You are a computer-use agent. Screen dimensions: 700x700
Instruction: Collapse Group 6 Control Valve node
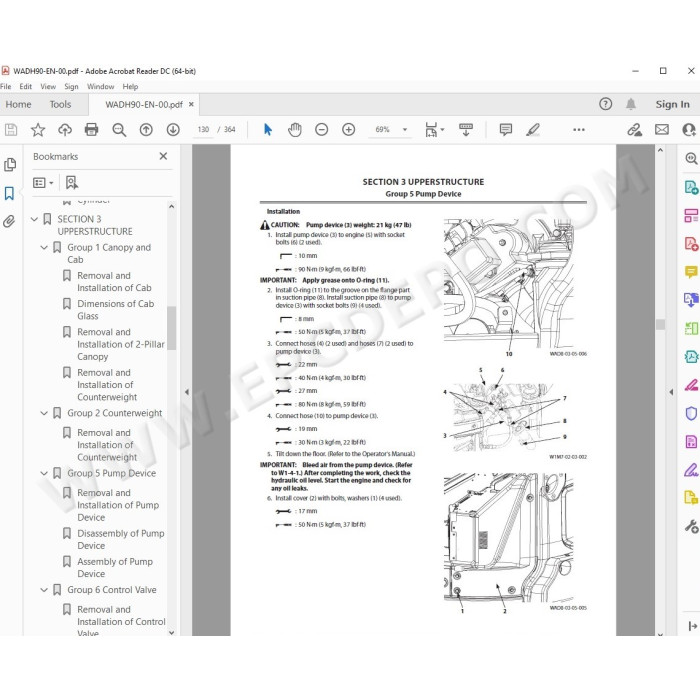pyautogui.click(x=44, y=590)
